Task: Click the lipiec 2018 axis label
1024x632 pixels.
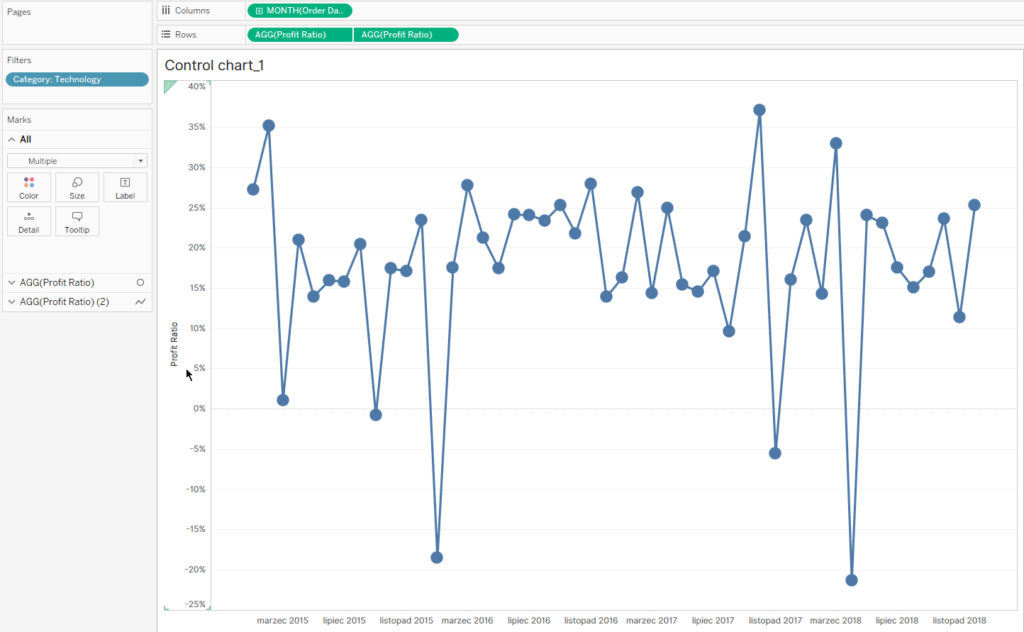Action: click(x=897, y=620)
